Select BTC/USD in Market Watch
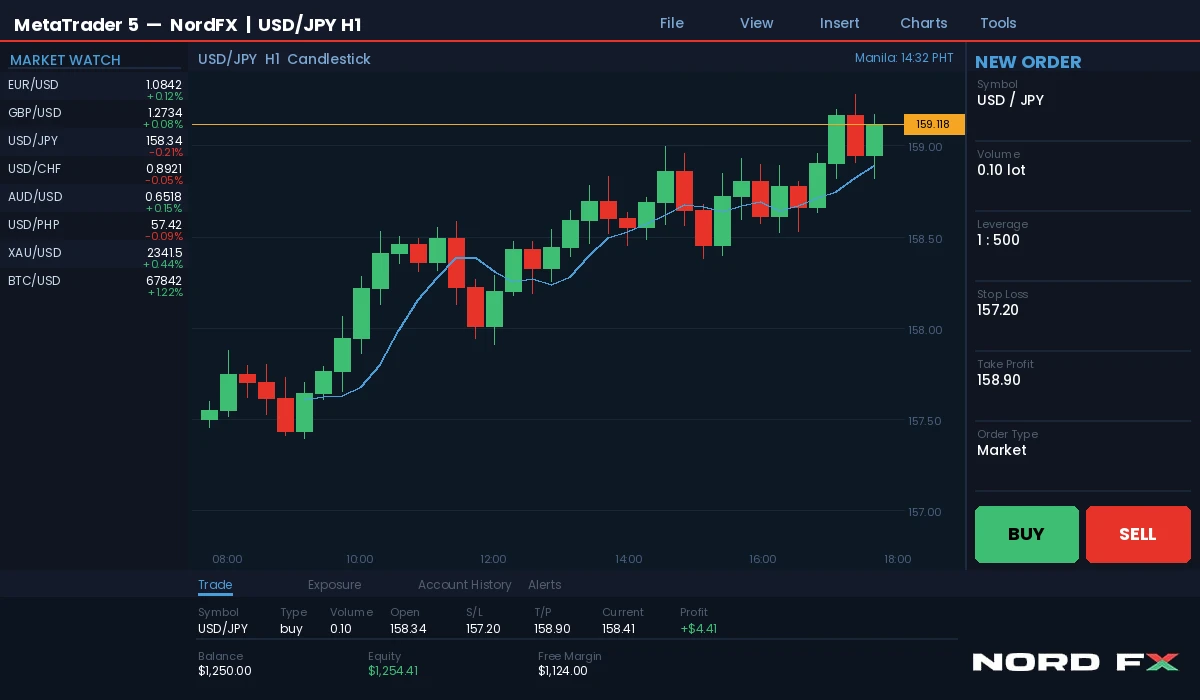 pyautogui.click(x=95, y=284)
